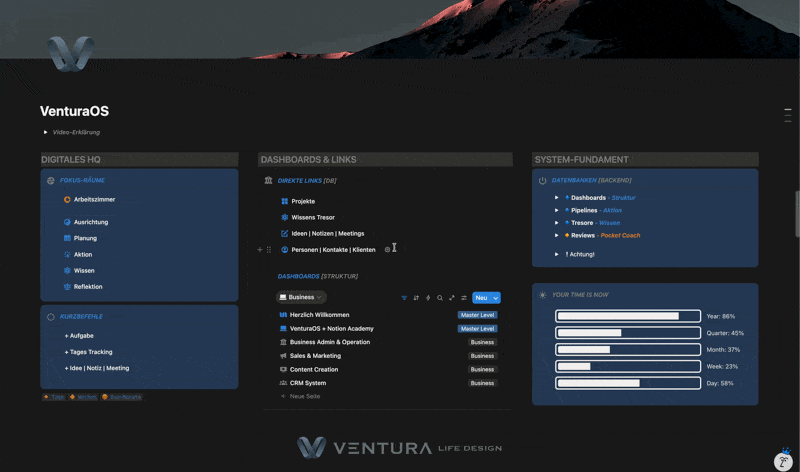Image resolution: width=800 pixels, height=472 pixels.
Task: Open the dropdown arrow on the Neu button
Action: coord(496,298)
